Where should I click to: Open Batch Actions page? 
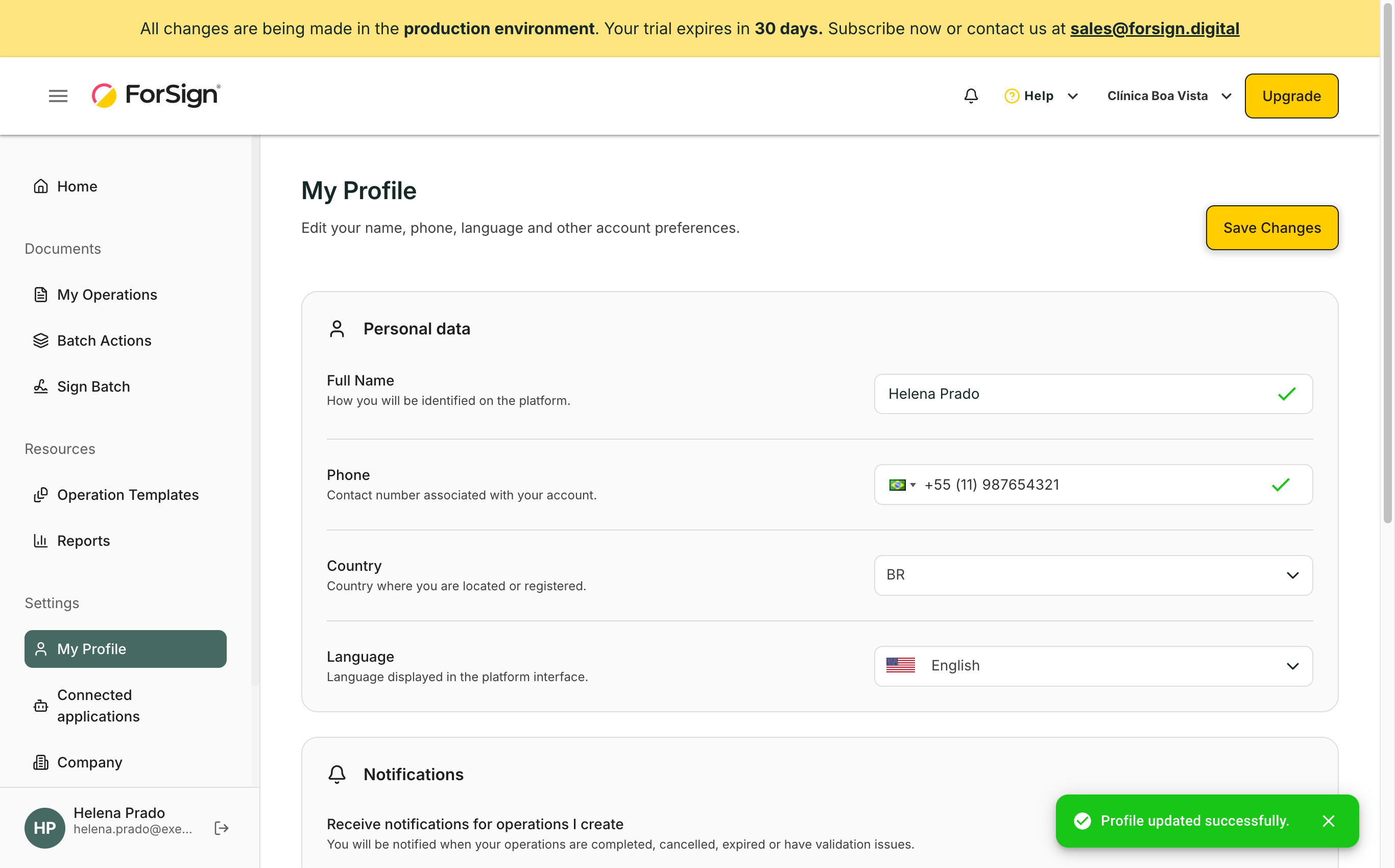click(x=125, y=341)
